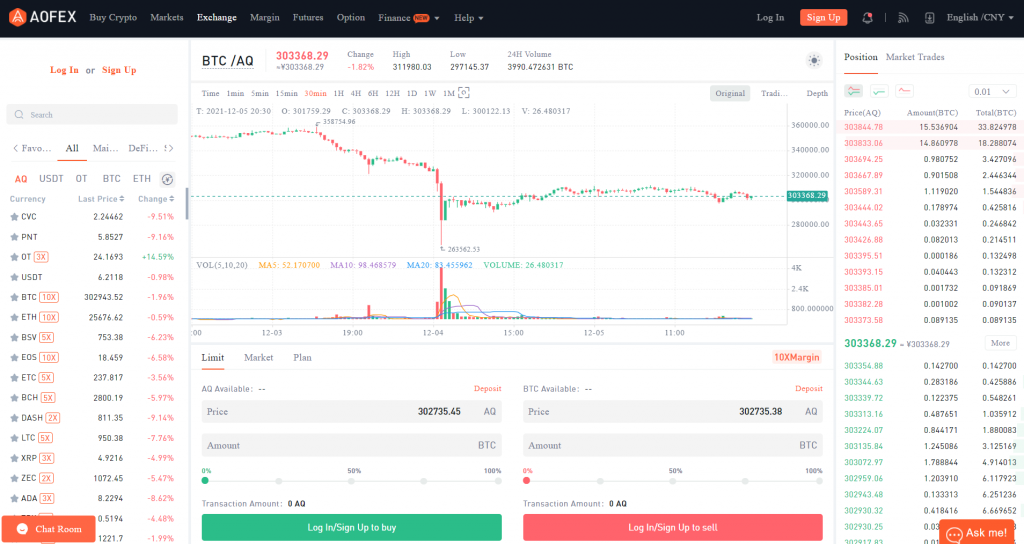Open the RSS feed icon in header

click(x=903, y=18)
